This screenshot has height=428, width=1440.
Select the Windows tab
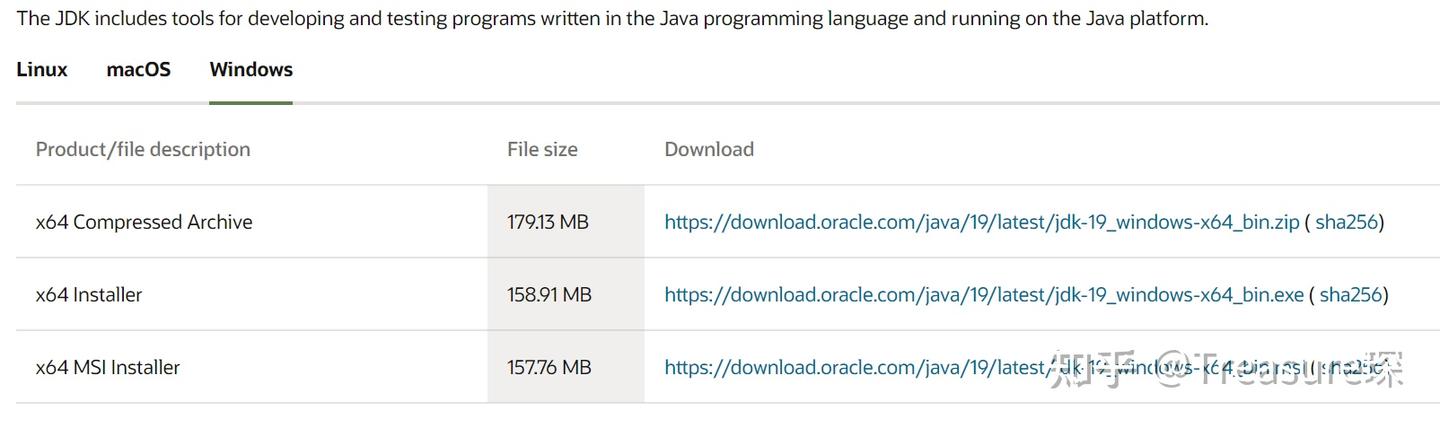click(x=251, y=70)
